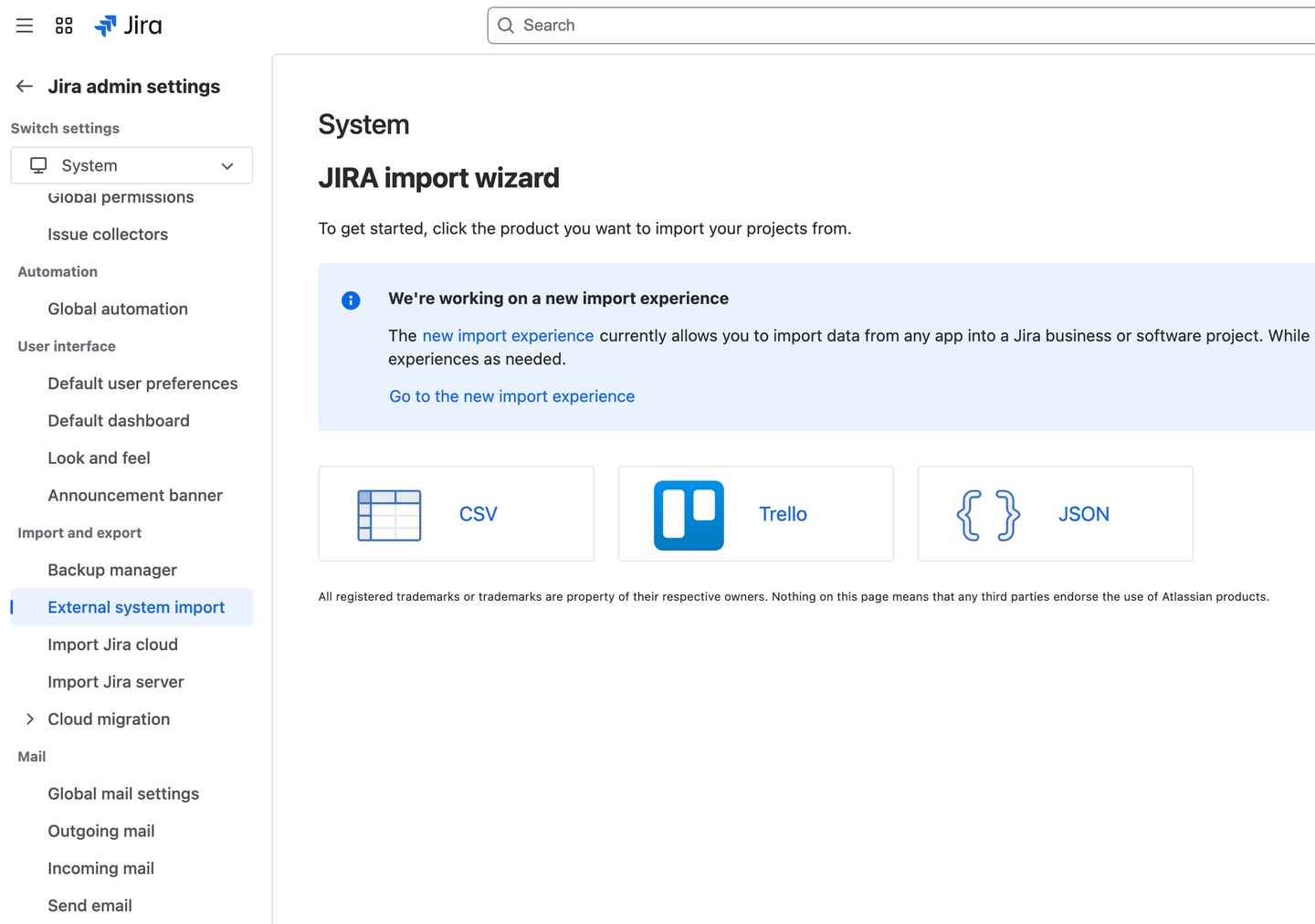Screen dimensions: 1315x924
Task: Open the System settings switcher dropdown
Action: point(131,165)
